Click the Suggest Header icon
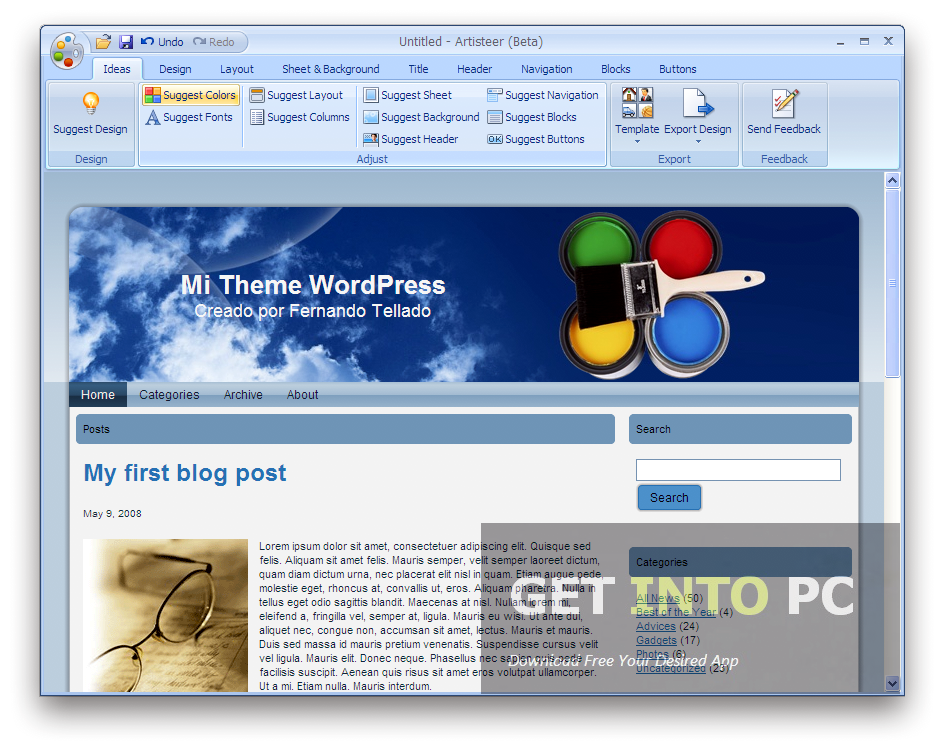This screenshot has height=751, width=945. [x=371, y=139]
